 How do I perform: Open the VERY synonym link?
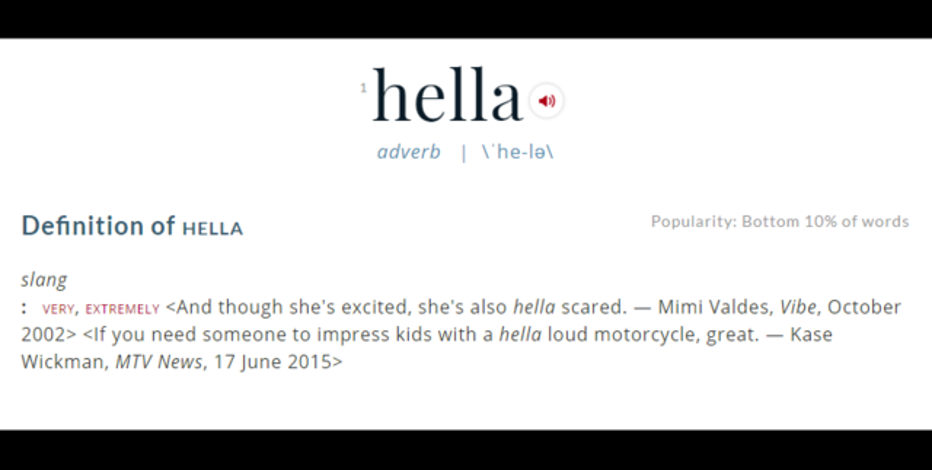tap(58, 309)
